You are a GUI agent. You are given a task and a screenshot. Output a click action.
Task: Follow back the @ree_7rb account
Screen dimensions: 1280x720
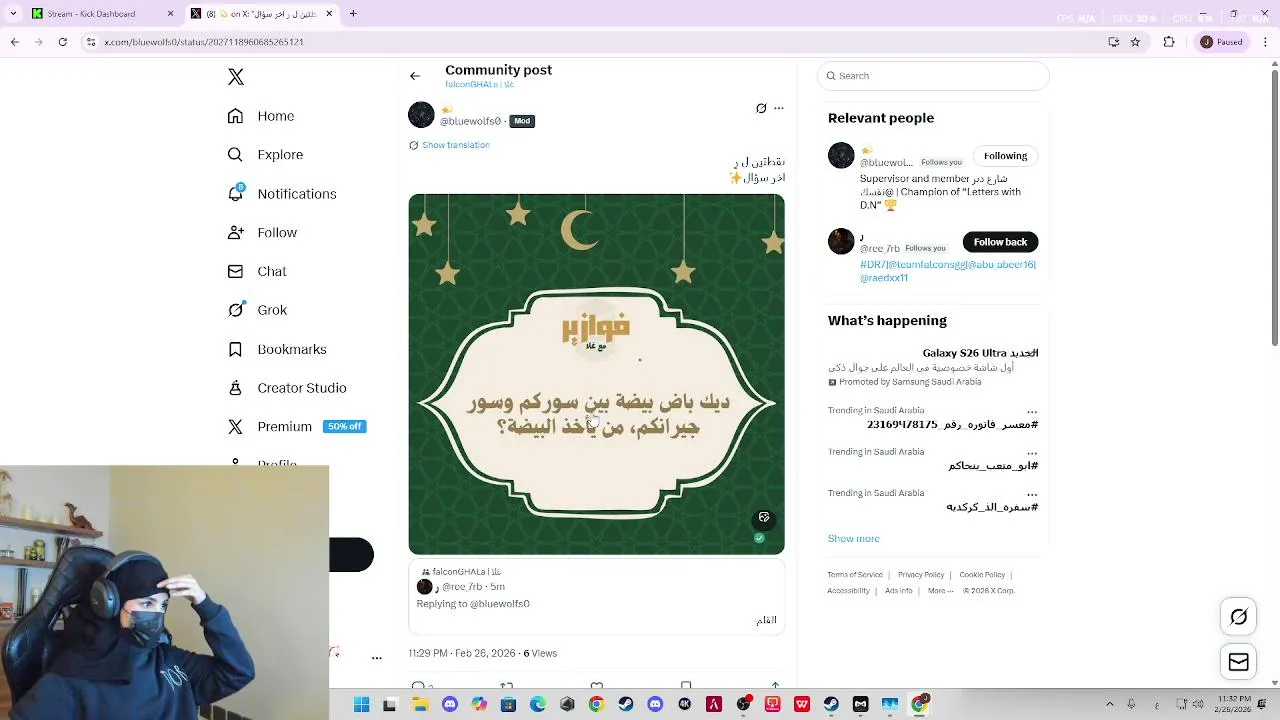click(1000, 242)
